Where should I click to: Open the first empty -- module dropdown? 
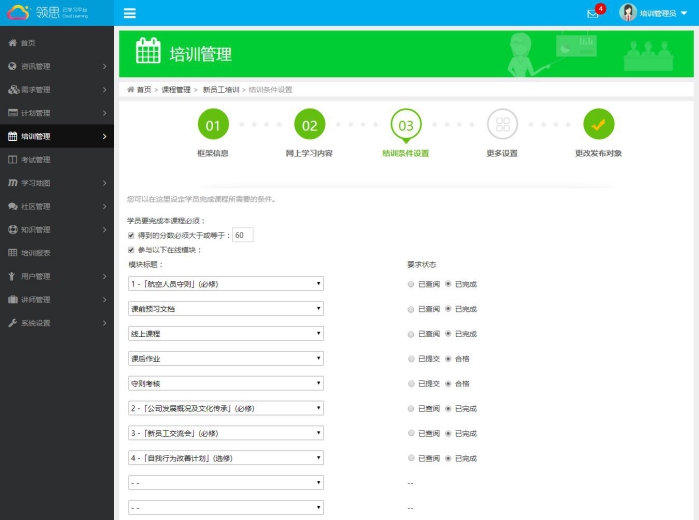point(226,483)
